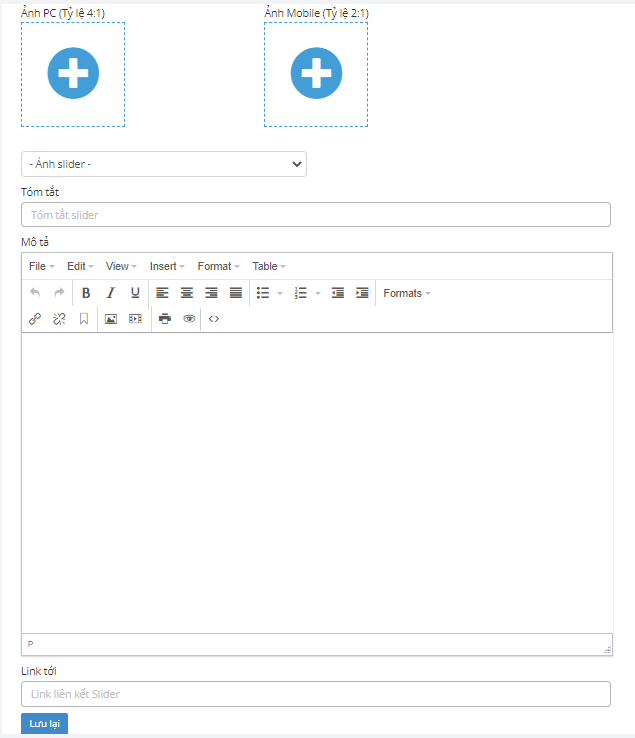Insert or edit a link
This screenshot has height=738, width=635.
(35, 319)
